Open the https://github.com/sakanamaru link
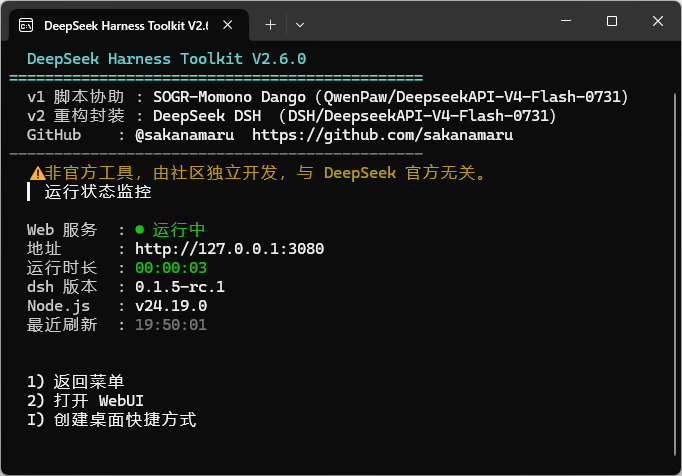 383,135
